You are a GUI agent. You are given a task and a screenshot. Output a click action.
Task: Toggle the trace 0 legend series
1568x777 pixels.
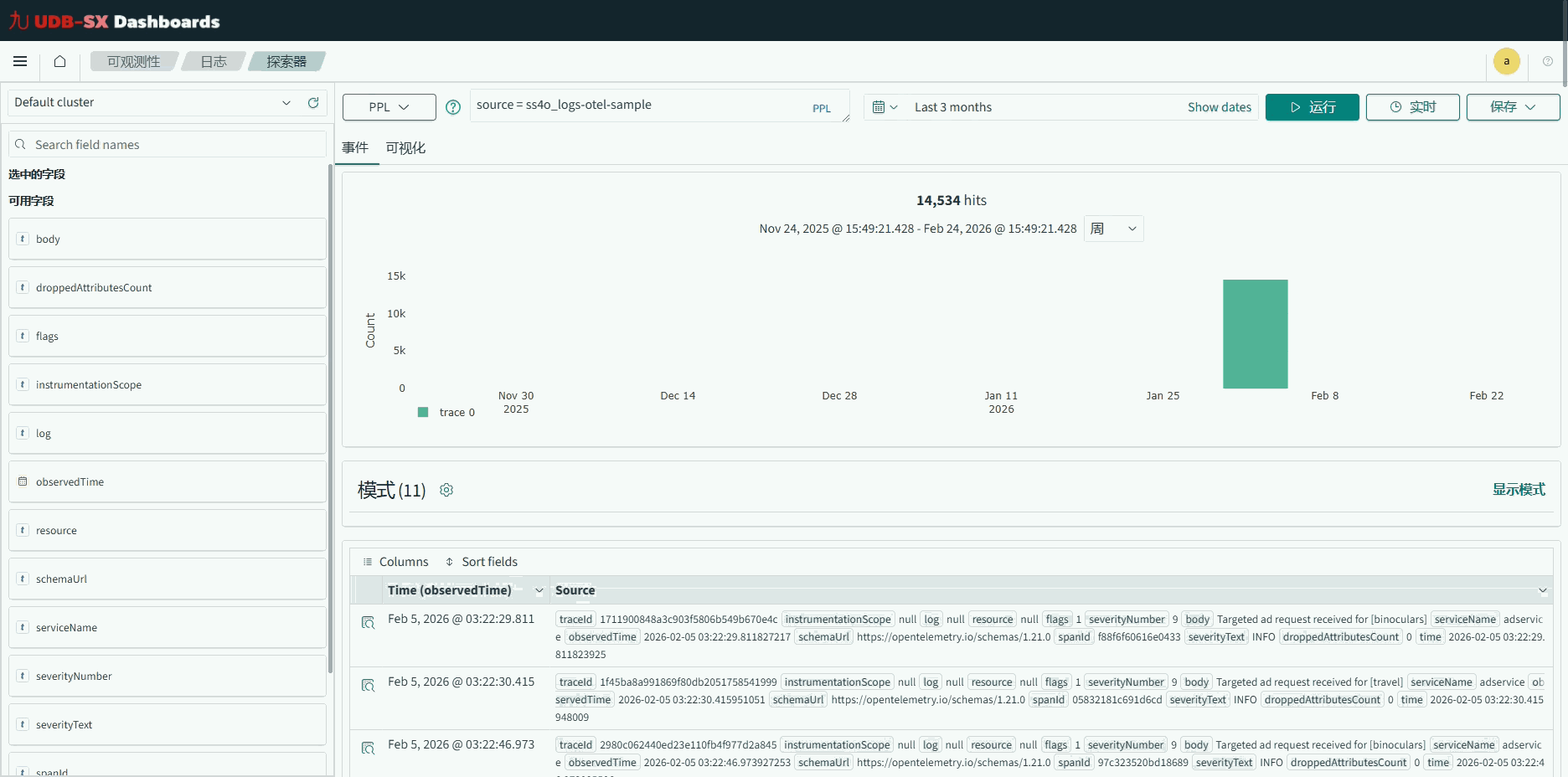pos(446,412)
